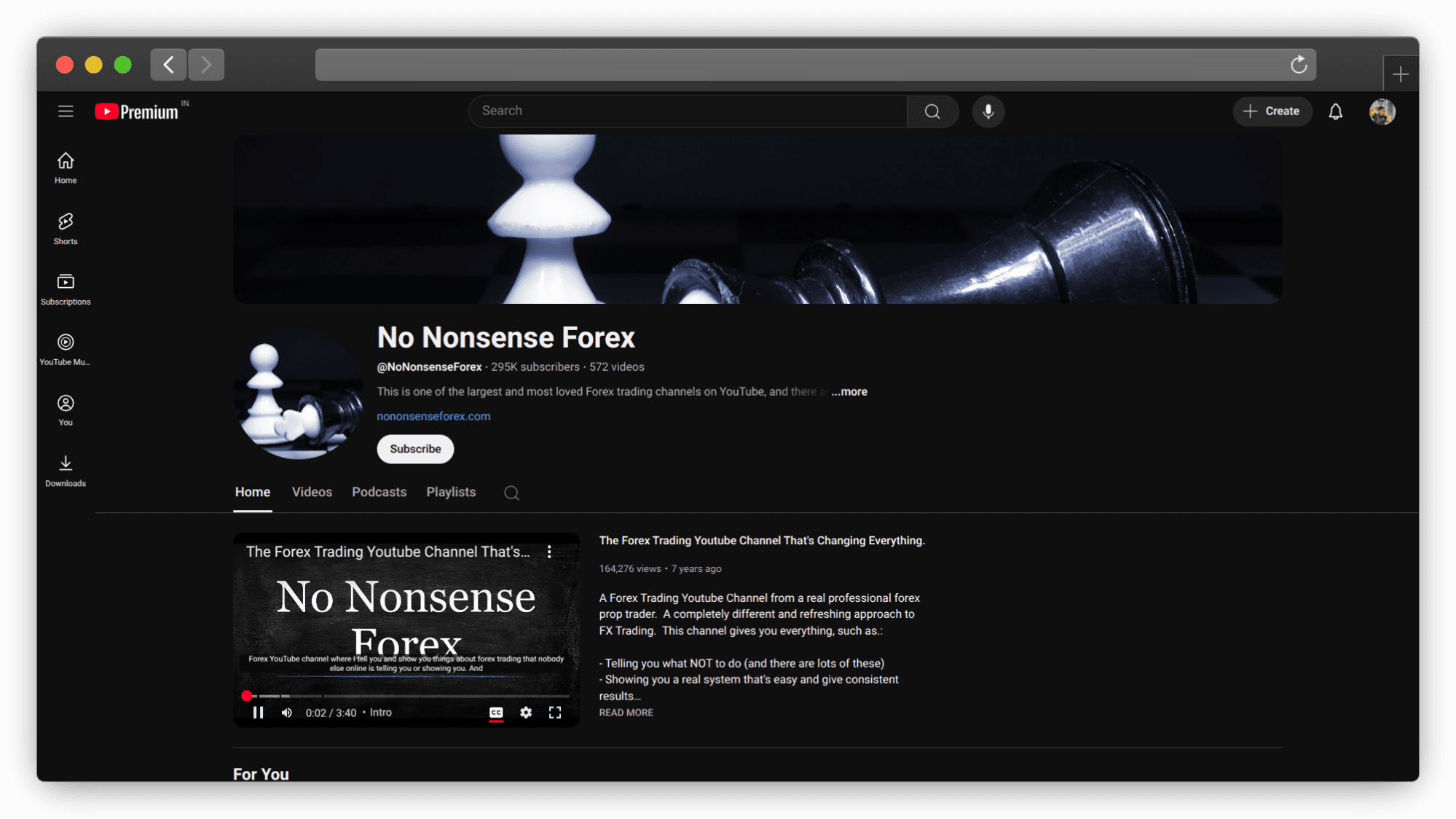Open the featured video title link
This screenshot has height=819, width=1456.
[x=762, y=541]
